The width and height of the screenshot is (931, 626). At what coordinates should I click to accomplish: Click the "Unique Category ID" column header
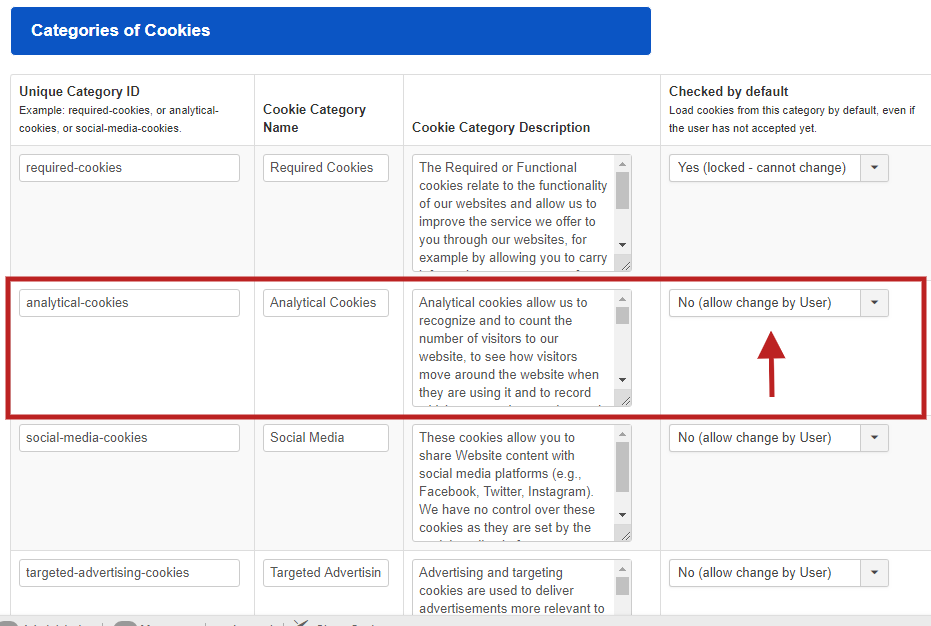80,91
